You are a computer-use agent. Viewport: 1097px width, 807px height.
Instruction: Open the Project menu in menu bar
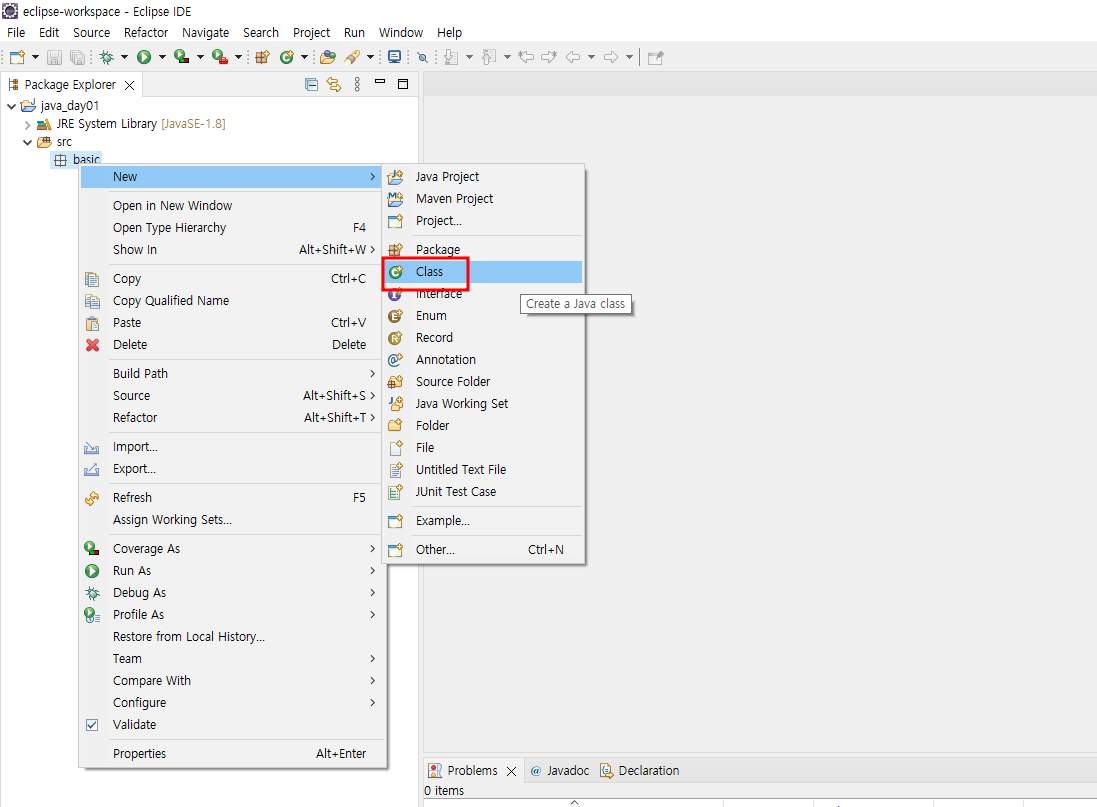click(311, 32)
